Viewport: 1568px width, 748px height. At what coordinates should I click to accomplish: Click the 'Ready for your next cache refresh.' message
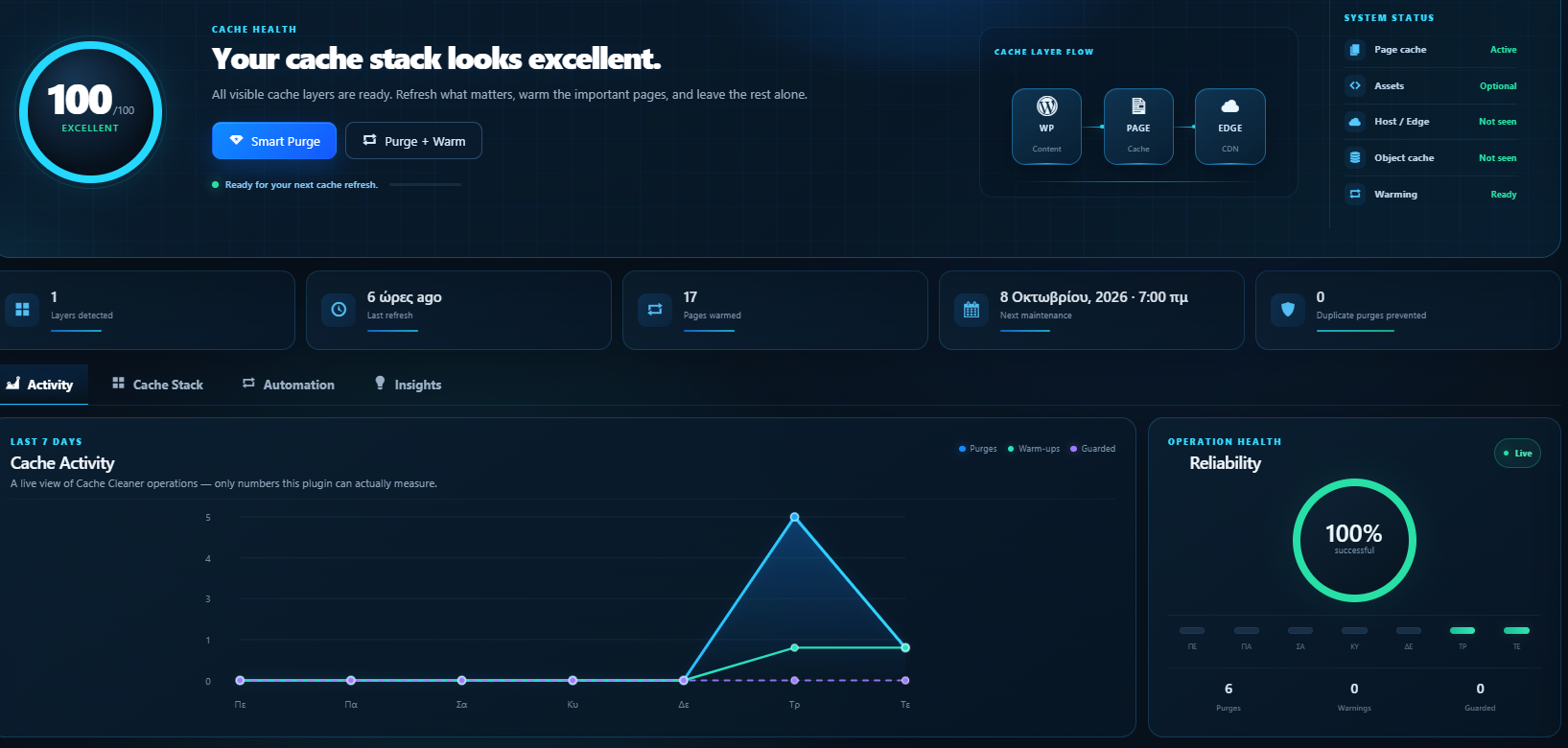coord(301,185)
